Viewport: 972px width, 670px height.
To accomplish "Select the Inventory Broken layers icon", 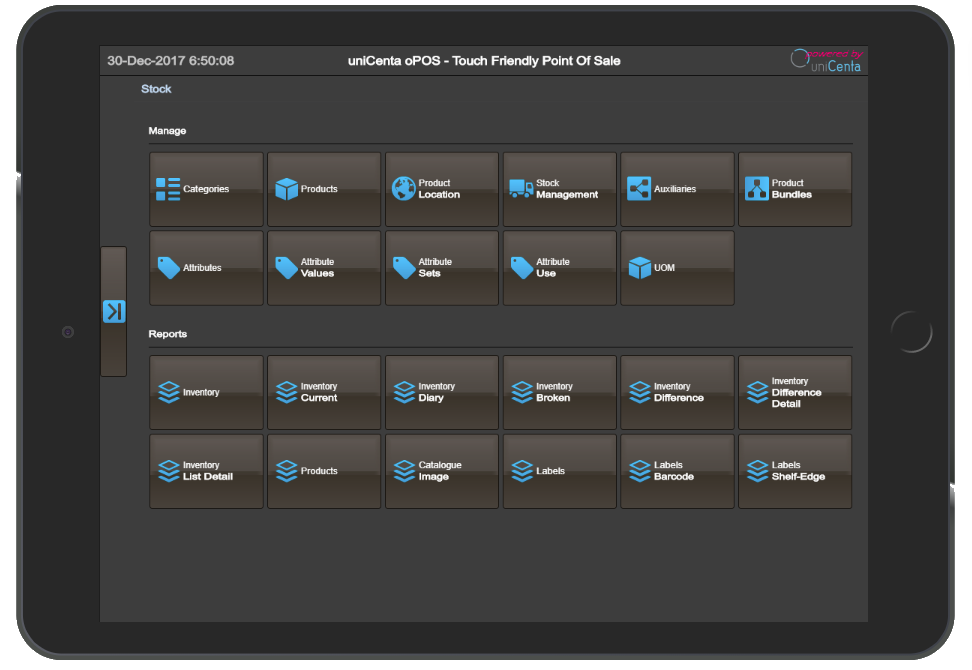I will [x=522, y=392].
